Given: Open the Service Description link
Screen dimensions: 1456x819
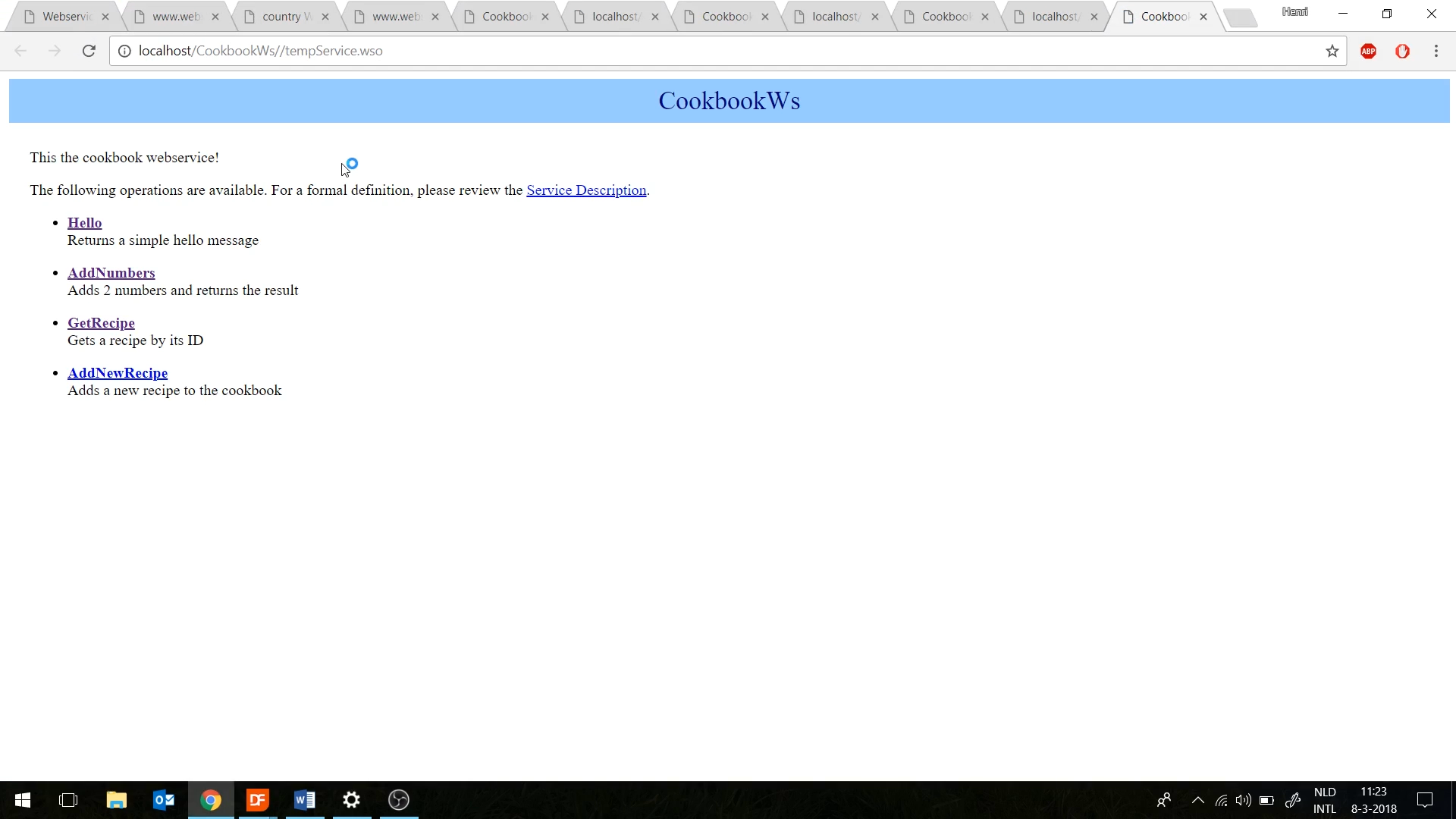Looking at the screenshot, I should [586, 190].
